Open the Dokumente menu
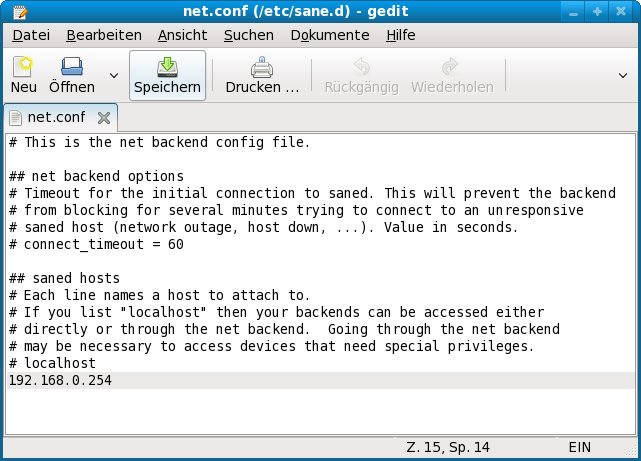The width and height of the screenshot is (641, 461). 329,35
